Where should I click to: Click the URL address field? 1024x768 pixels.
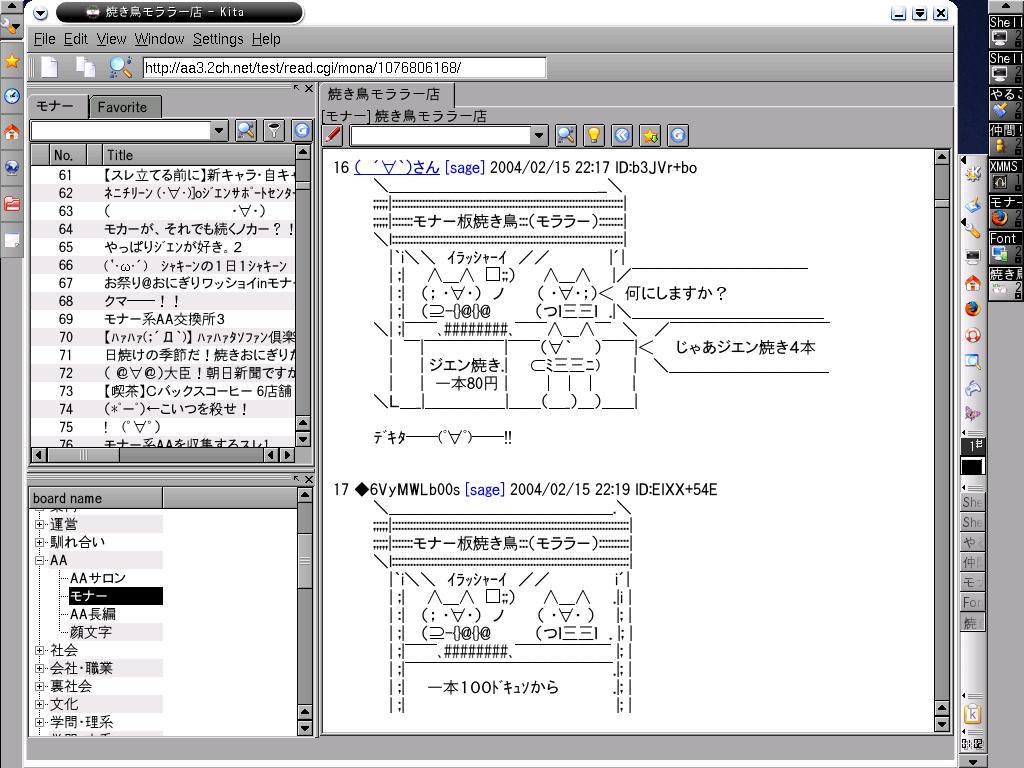(x=344, y=67)
